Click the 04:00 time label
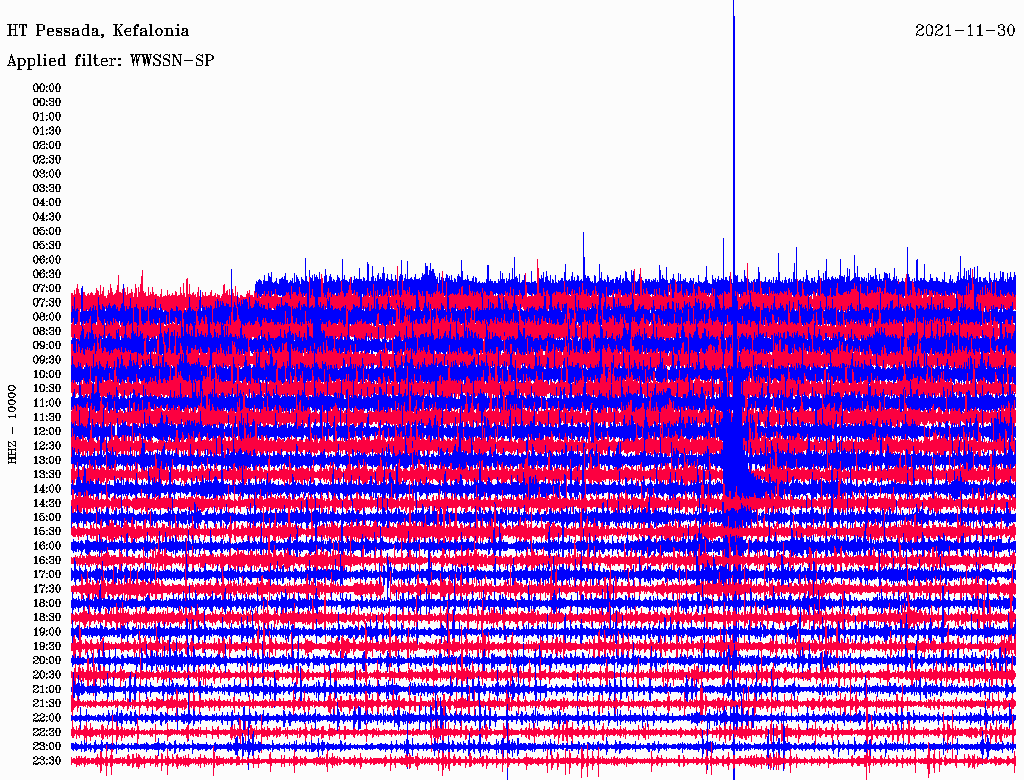 (47, 203)
